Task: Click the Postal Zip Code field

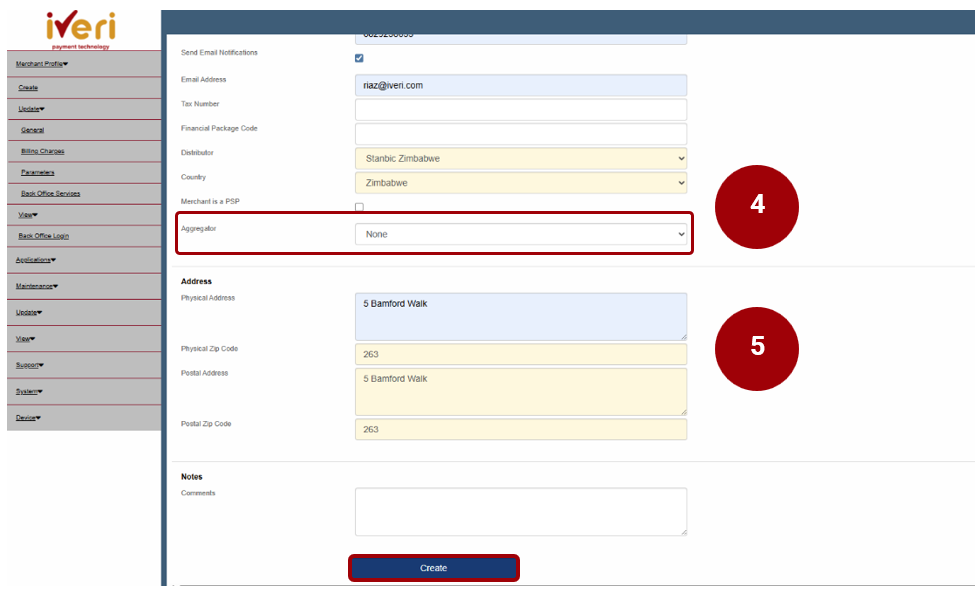Action: coord(521,429)
